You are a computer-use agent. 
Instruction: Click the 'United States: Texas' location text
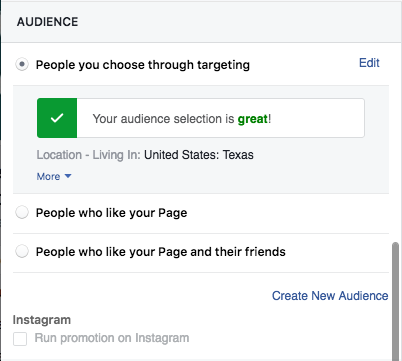click(x=199, y=155)
